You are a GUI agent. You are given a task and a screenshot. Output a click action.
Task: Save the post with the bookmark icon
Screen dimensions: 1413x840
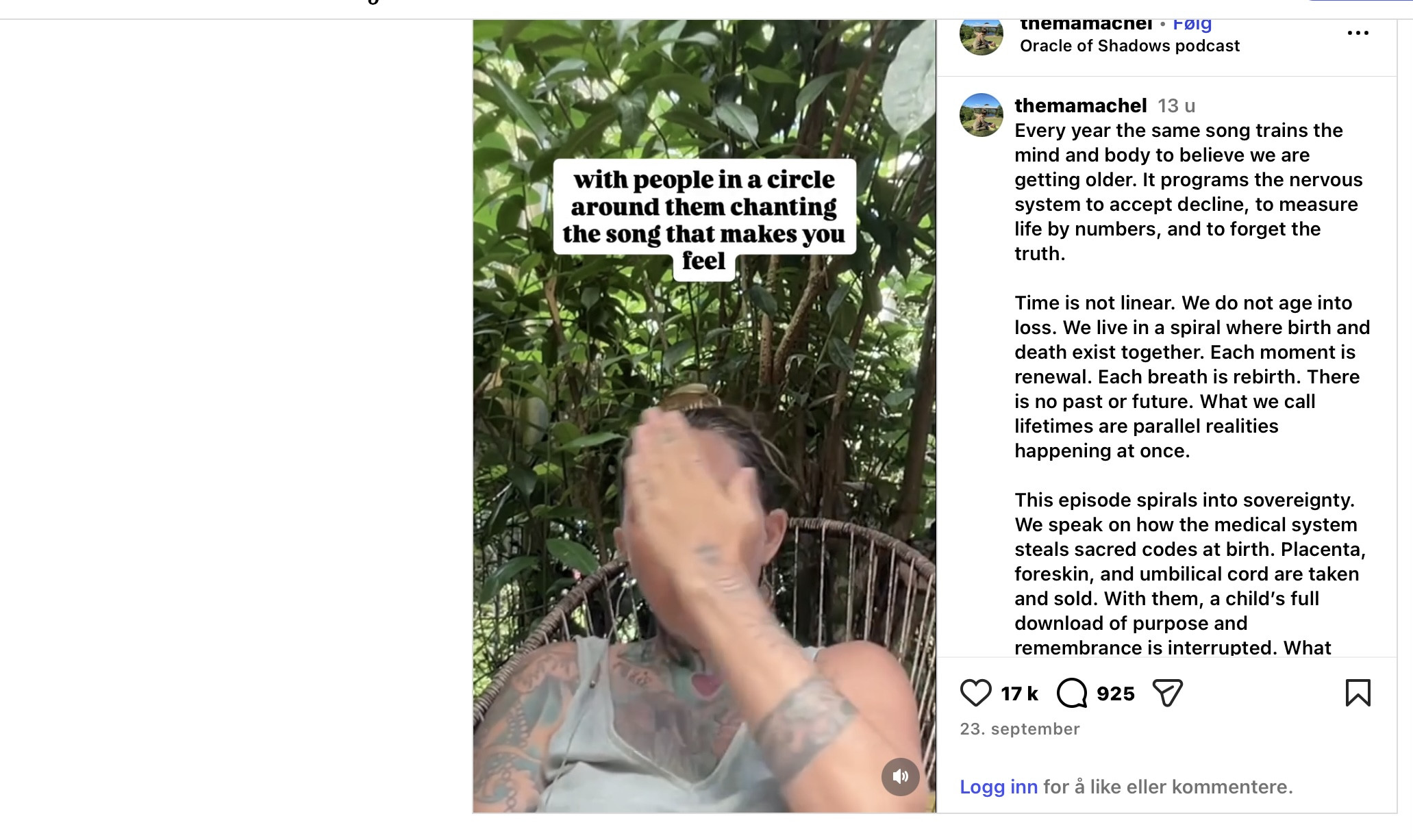[x=1358, y=693]
